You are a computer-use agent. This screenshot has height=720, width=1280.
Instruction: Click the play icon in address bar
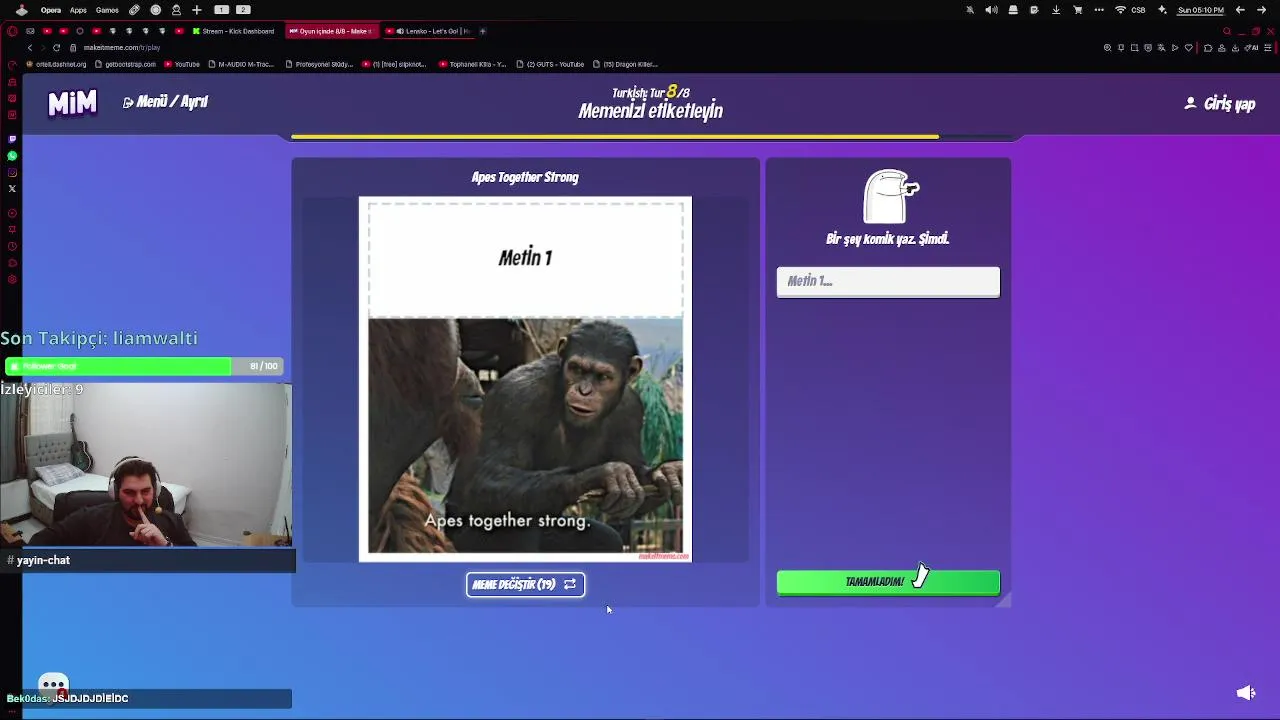1175,48
